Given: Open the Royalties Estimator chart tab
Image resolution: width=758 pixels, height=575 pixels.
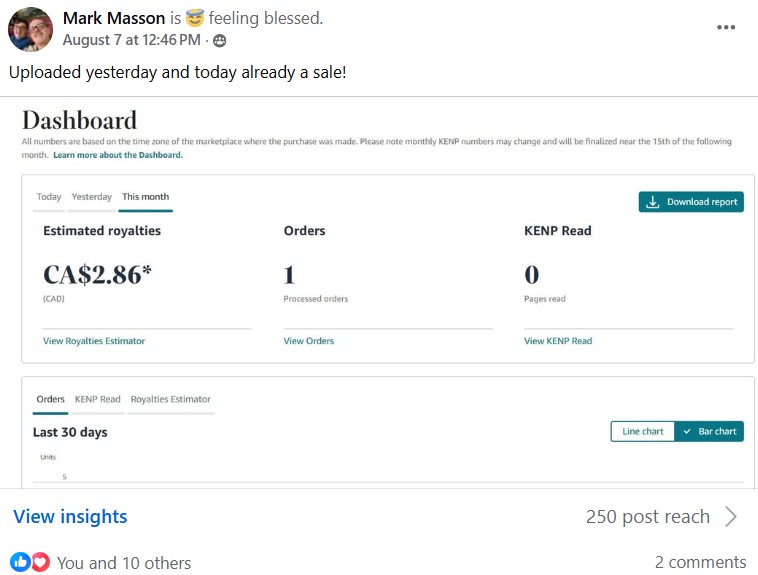Looking at the screenshot, I should coord(170,400).
